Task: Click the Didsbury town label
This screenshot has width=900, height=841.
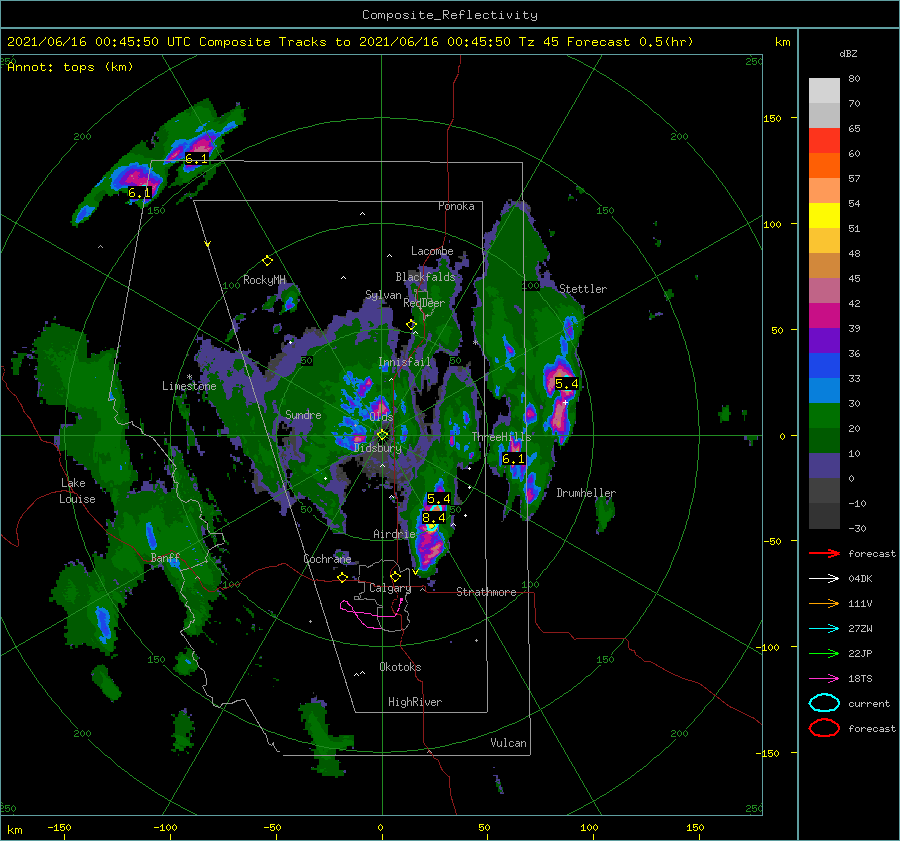Action: [x=377, y=448]
